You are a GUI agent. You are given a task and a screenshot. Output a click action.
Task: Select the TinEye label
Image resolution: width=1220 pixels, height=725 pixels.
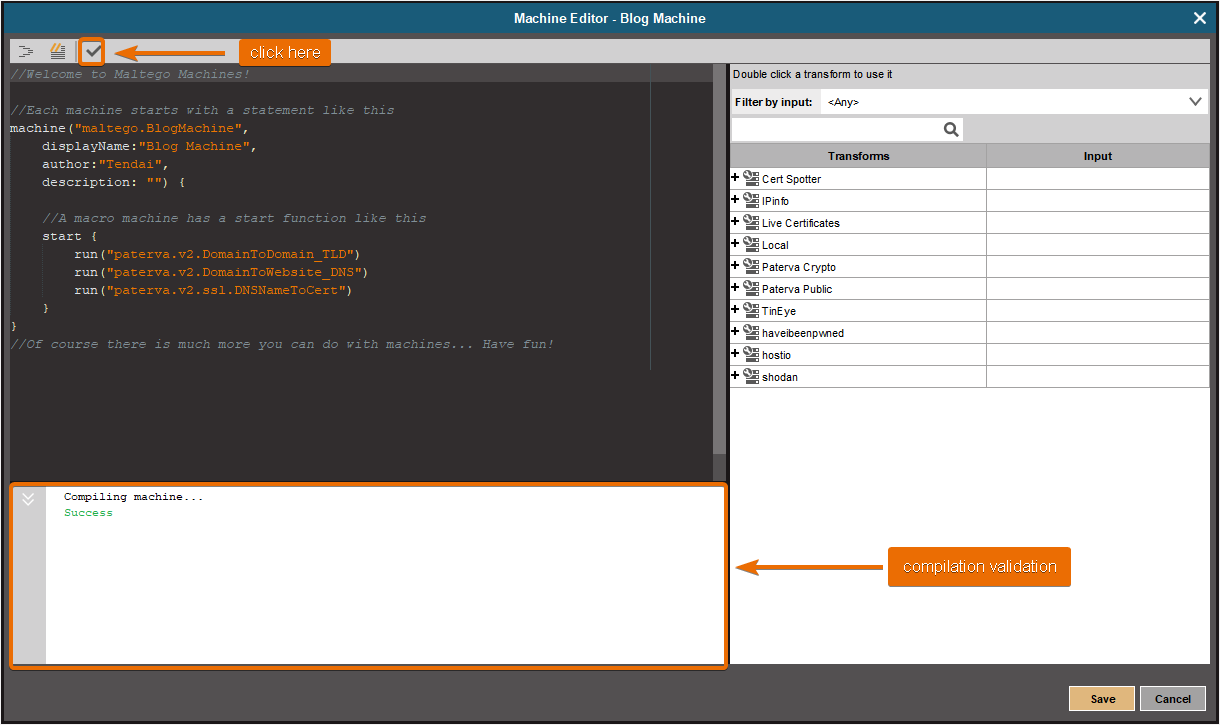[779, 311]
